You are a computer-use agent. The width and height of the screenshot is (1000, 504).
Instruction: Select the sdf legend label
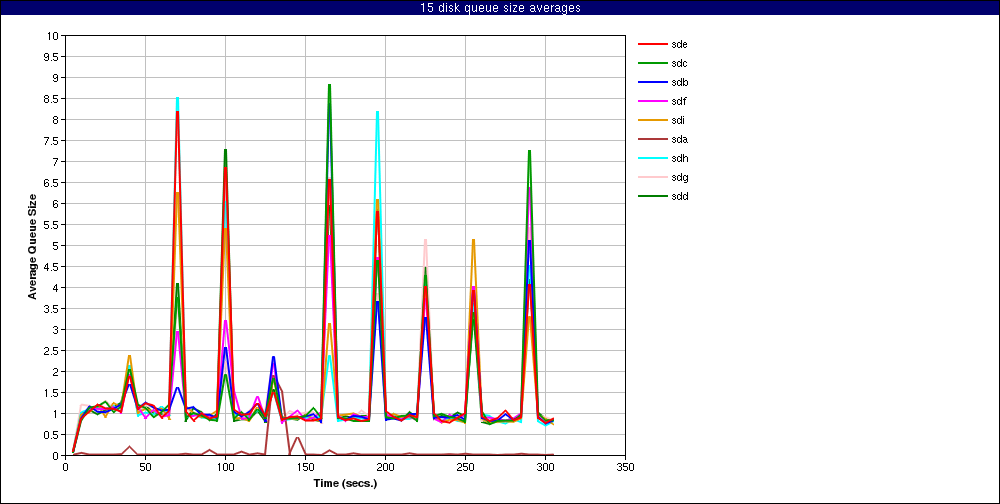click(x=679, y=101)
